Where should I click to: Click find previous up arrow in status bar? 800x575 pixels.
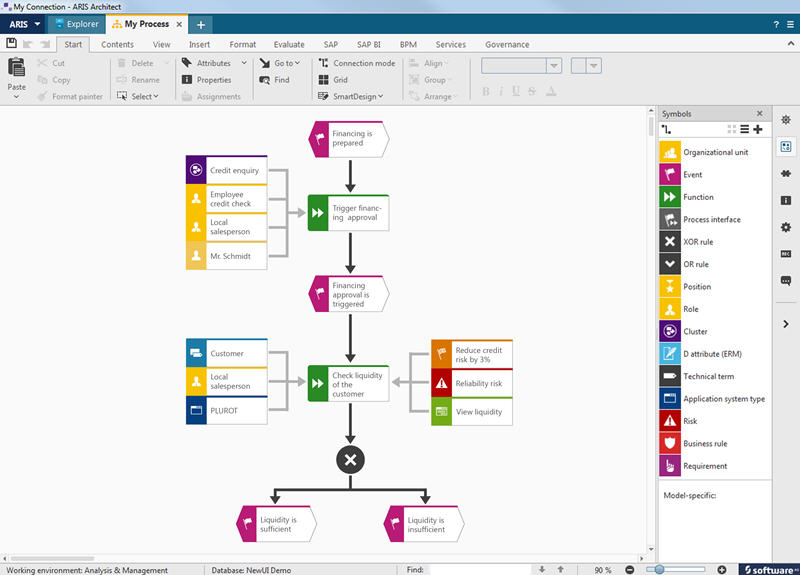click(x=560, y=569)
